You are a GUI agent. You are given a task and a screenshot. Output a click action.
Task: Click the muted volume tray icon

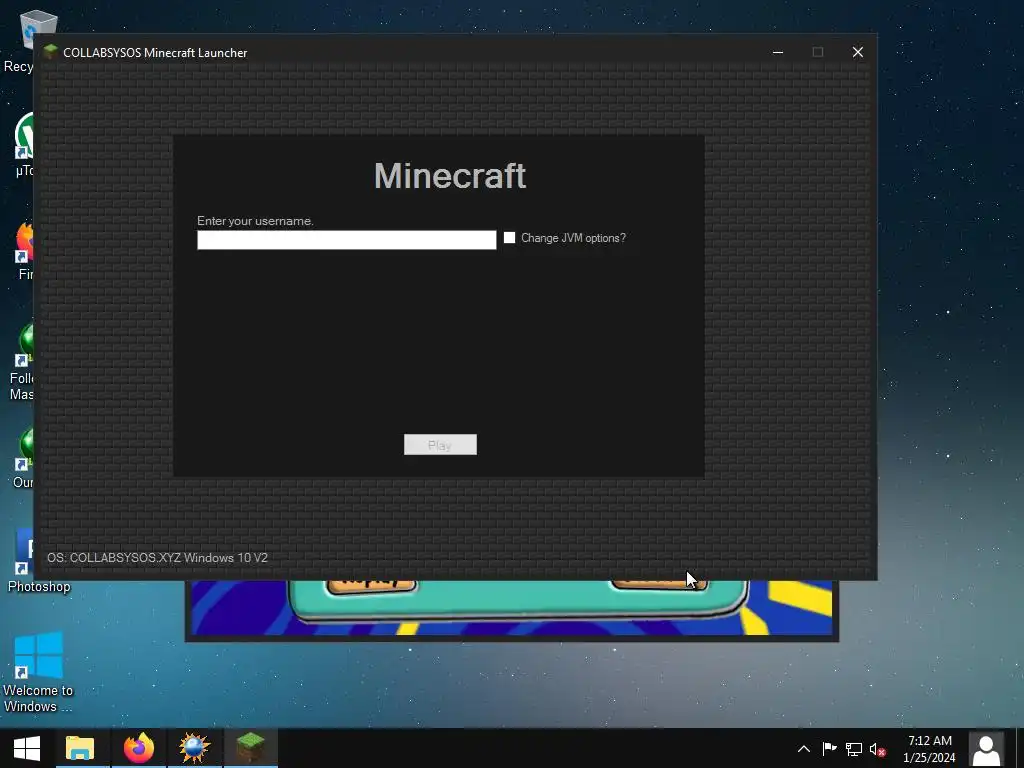coord(878,749)
